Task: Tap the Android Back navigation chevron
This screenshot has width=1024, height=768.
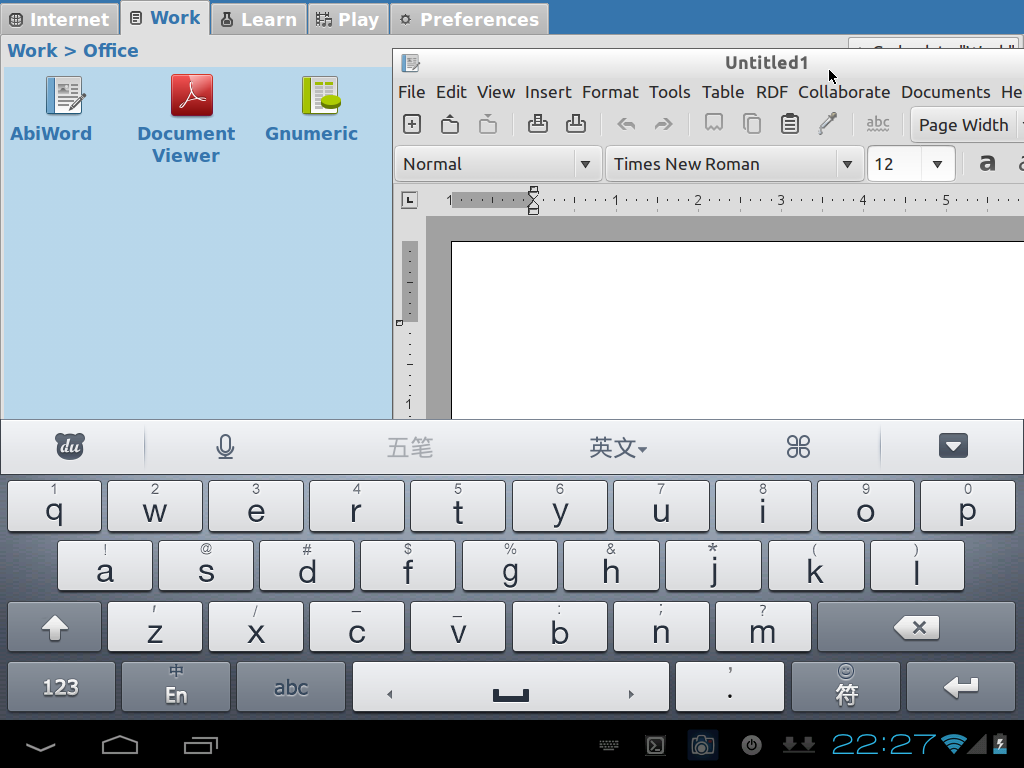Action: [40, 746]
